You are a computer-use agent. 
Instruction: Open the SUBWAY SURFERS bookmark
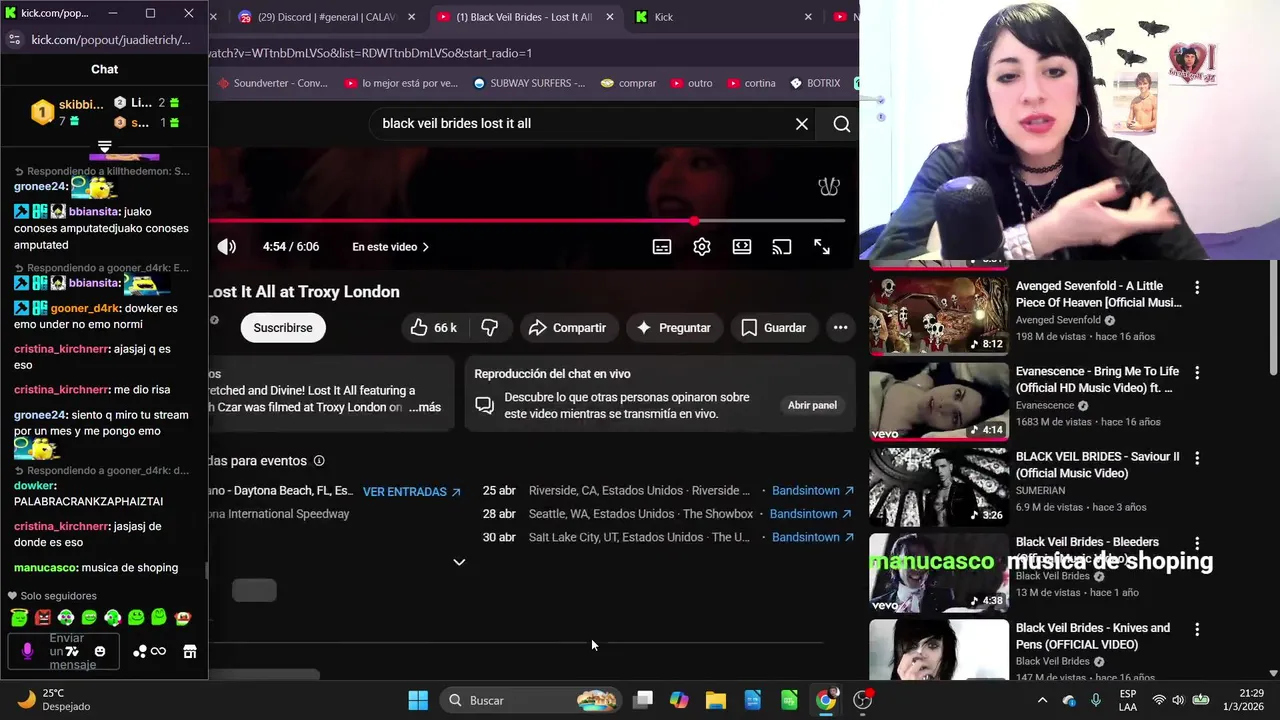pyautogui.click(x=529, y=83)
